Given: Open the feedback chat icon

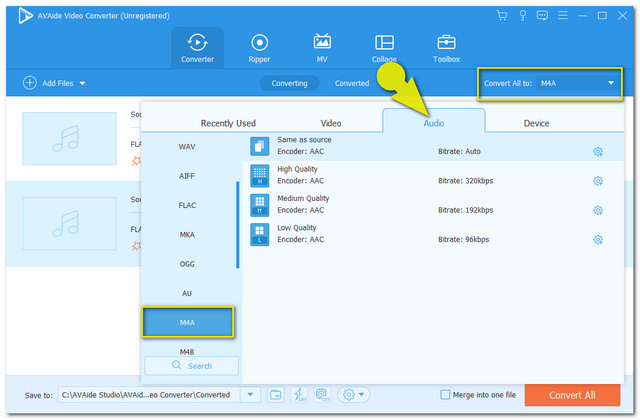Looking at the screenshot, I should point(542,16).
